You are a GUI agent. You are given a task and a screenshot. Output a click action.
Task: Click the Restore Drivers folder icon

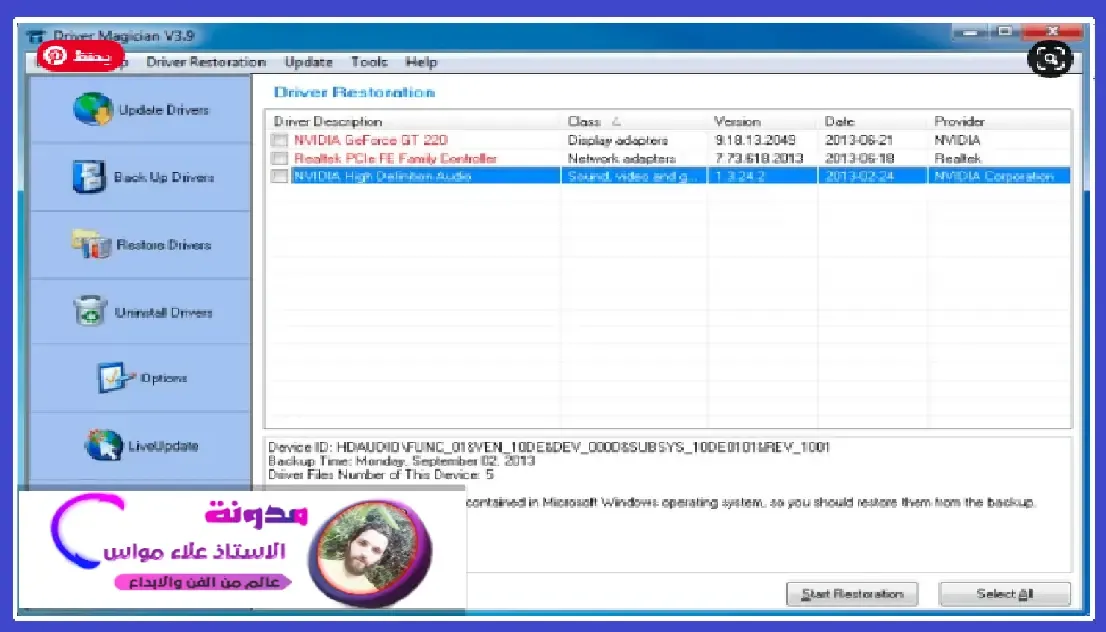91,244
